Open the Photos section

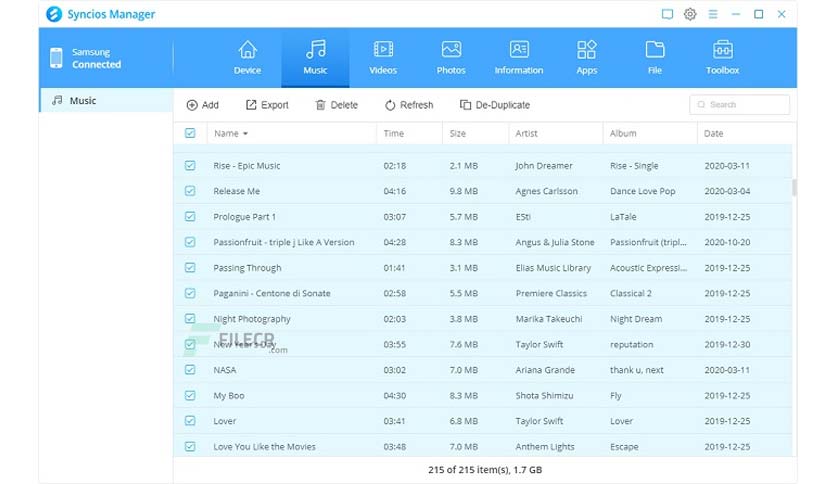tap(451, 58)
